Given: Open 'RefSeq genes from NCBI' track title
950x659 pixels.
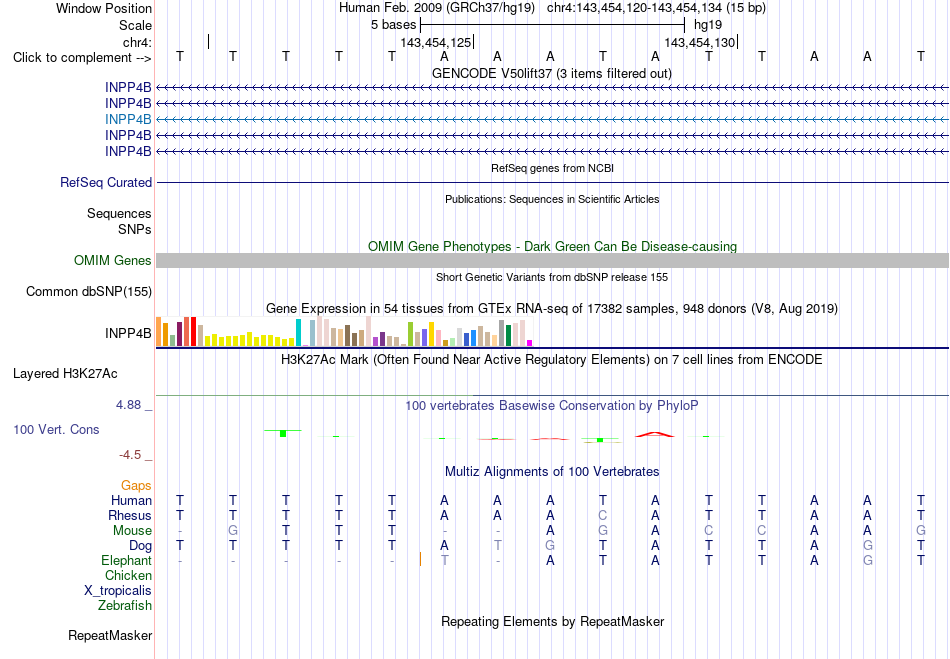Looking at the screenshot, I should (x=552, y=168).
